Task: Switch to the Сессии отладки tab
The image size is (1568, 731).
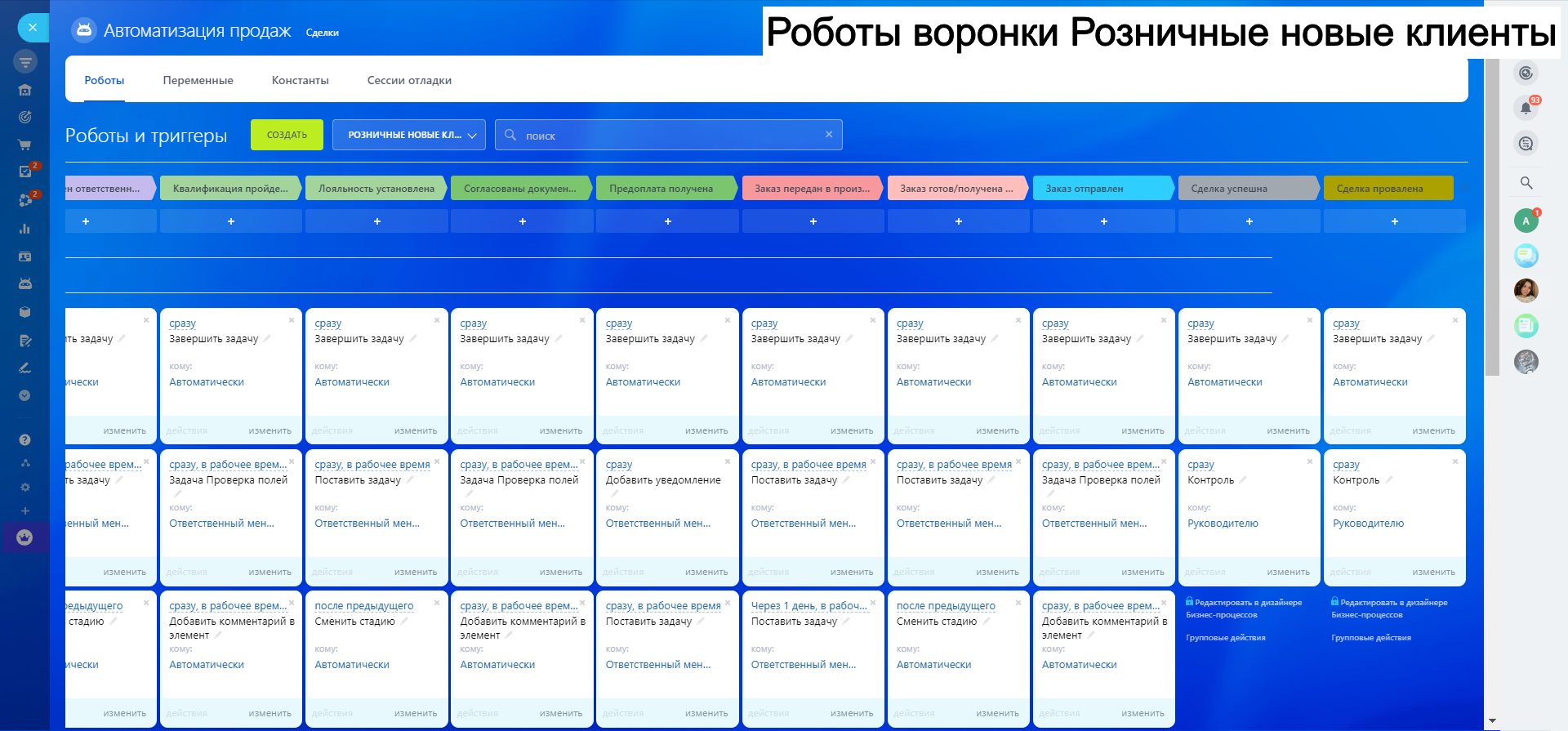Action: (x=409, y=81)
